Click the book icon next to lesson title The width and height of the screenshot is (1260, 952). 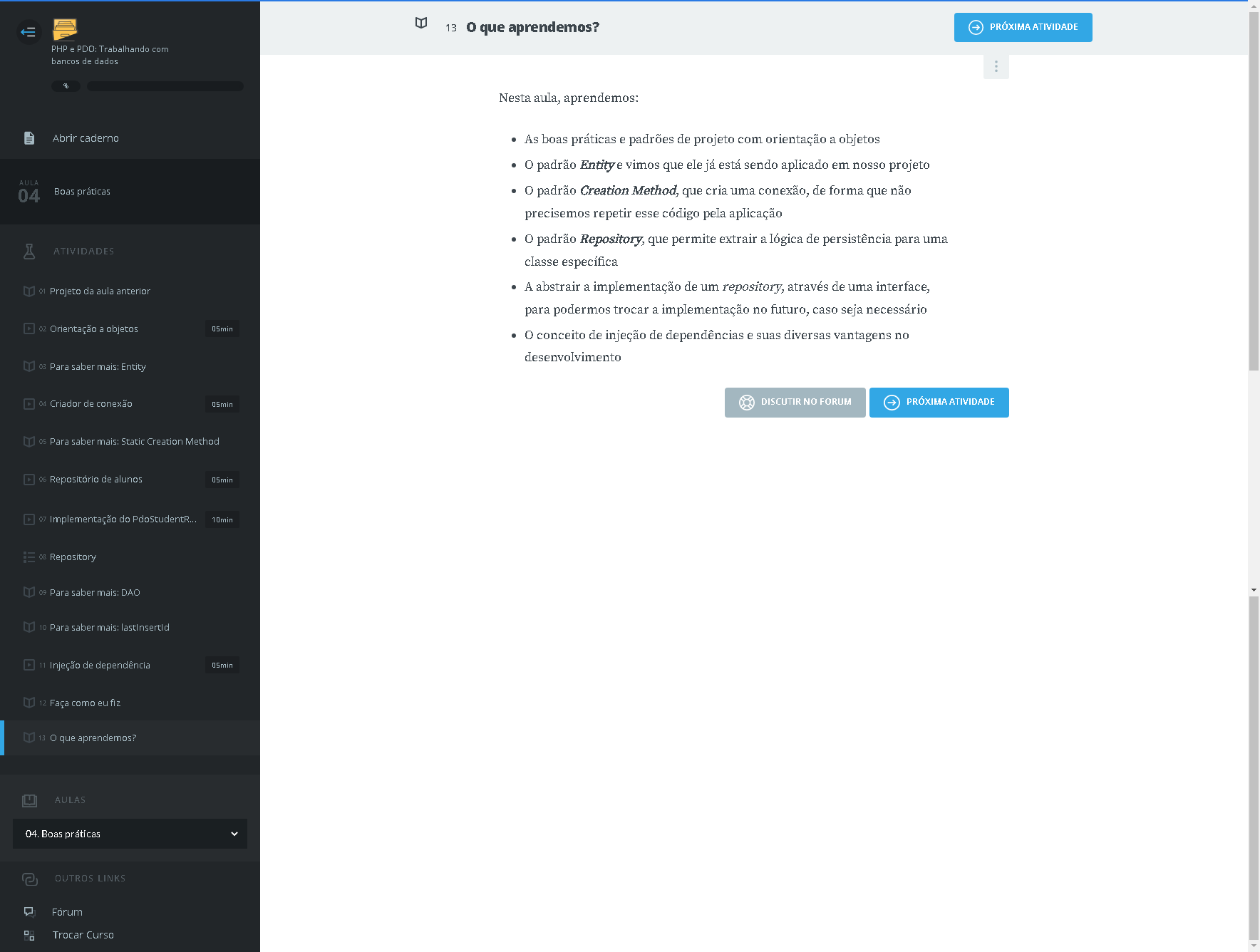tap(421, 24)
